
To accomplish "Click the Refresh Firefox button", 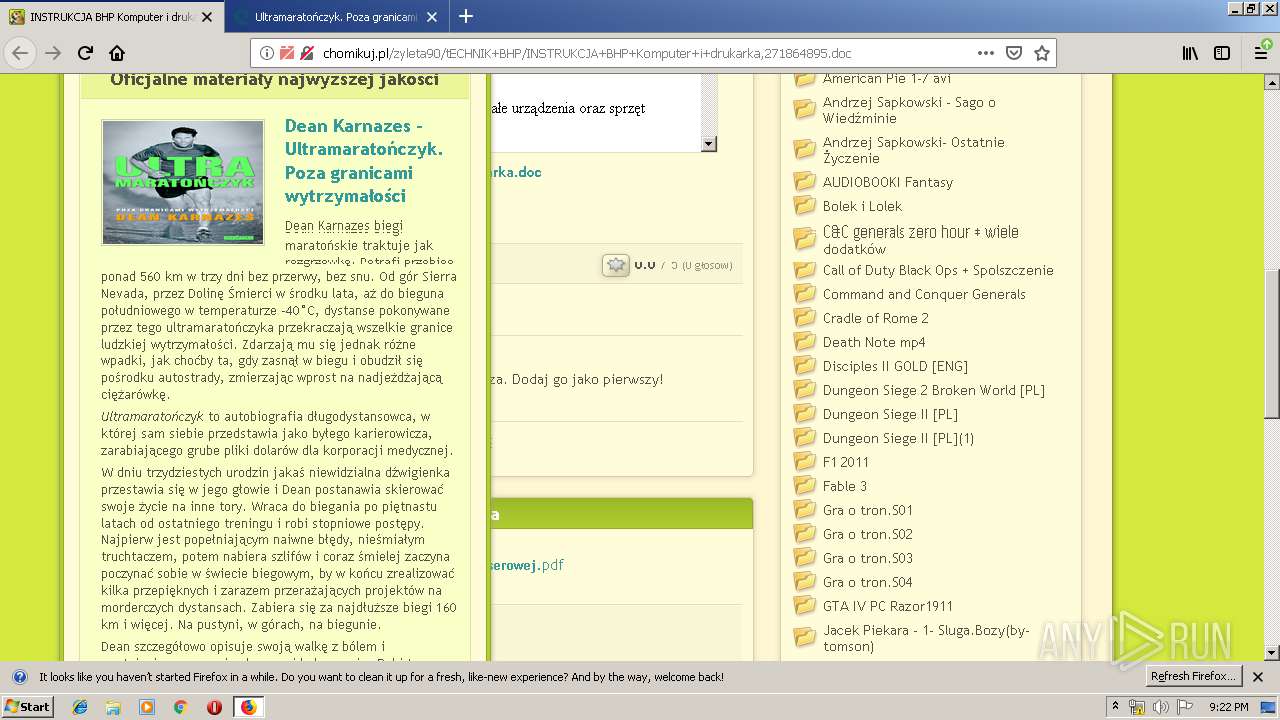I will 1193,677.
